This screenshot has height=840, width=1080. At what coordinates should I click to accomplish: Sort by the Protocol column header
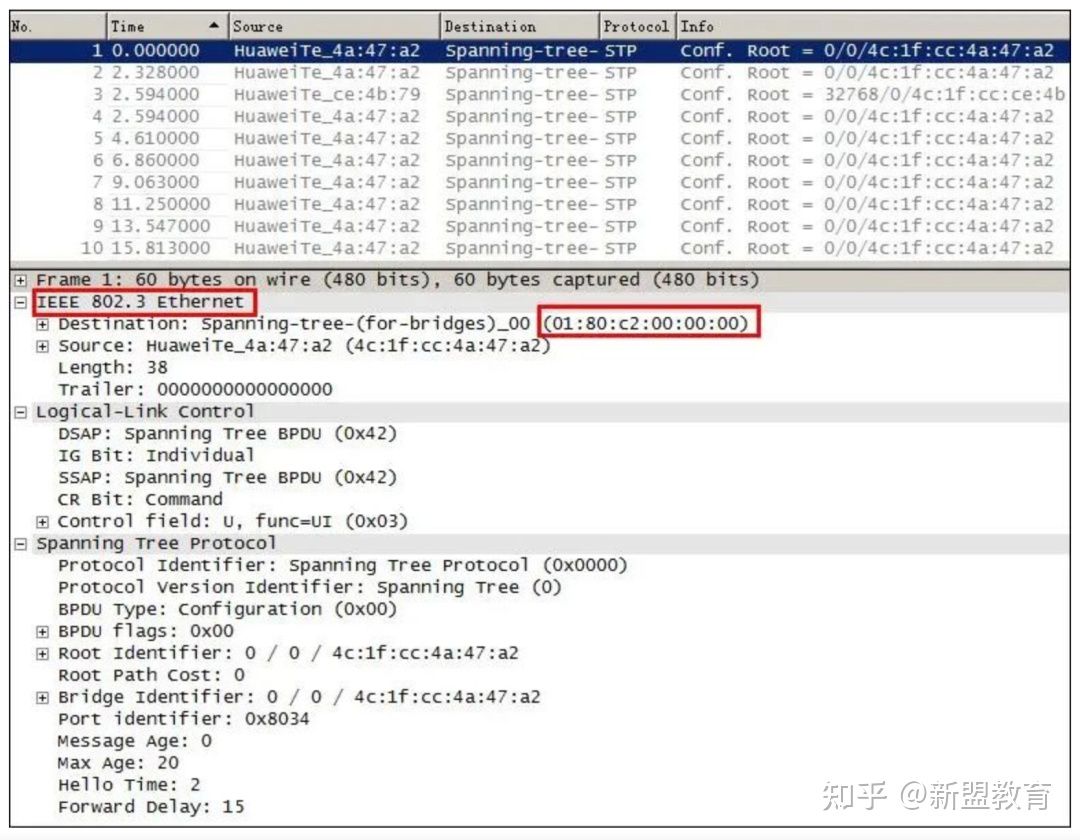[x=636, y=27]
